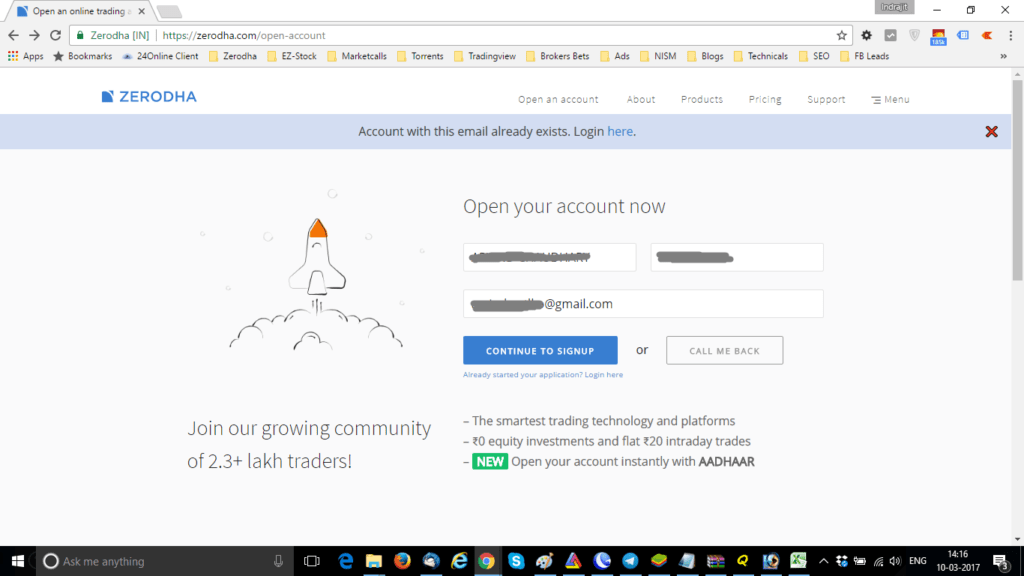The image size is (1024, 576).
Task: Open the Technicals bookmarks folder
Action: (x=761, y=56)
